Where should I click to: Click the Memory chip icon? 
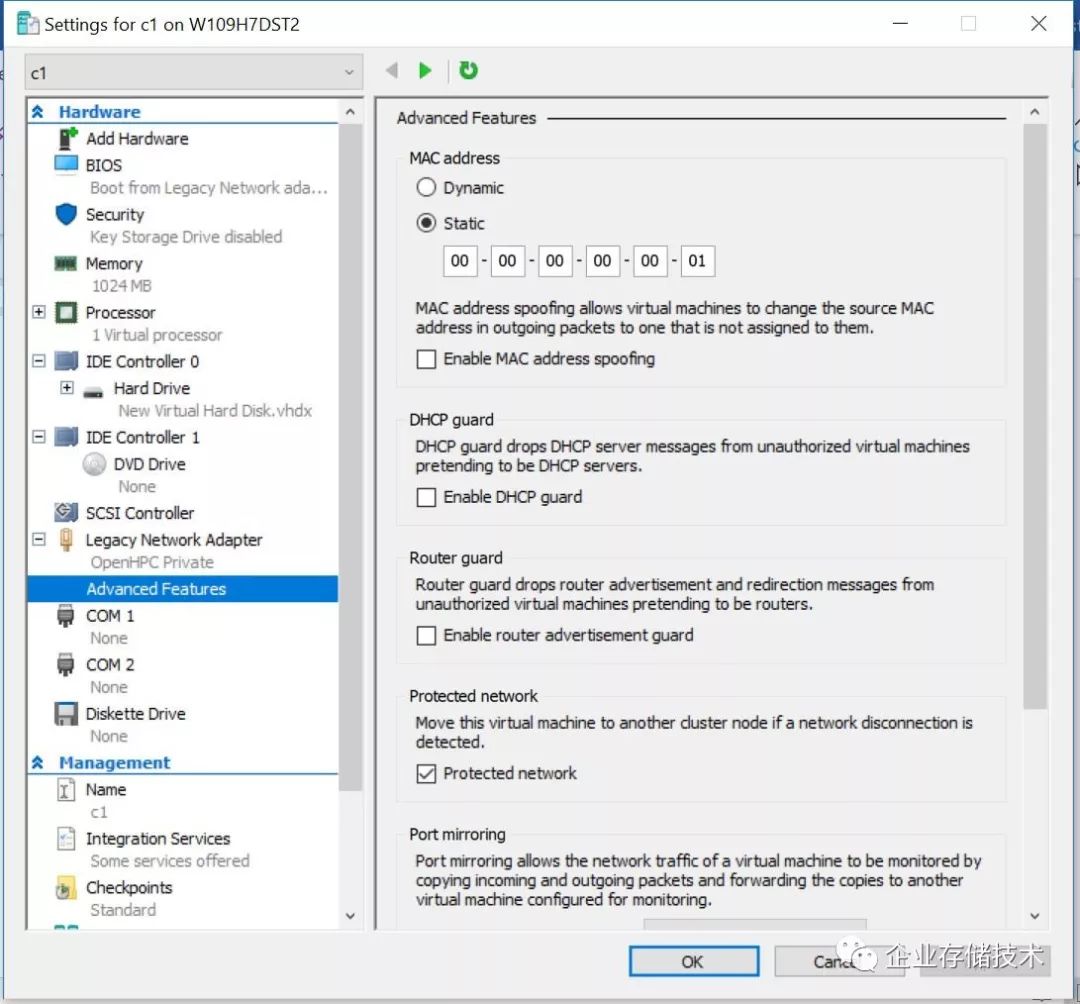[x=66, y=263]
